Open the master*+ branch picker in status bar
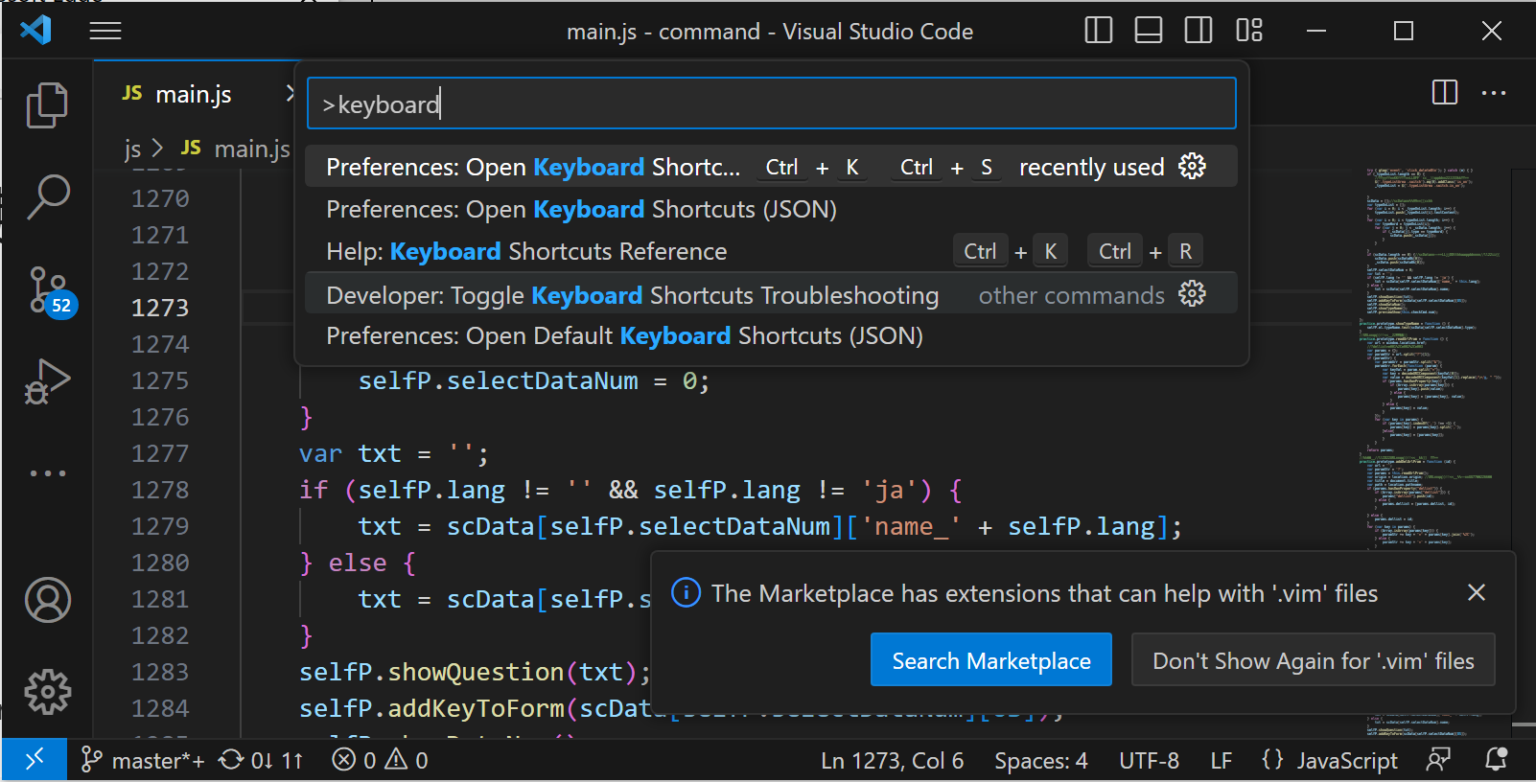Screen dimensions: 1536x782 tap(143, 760)
